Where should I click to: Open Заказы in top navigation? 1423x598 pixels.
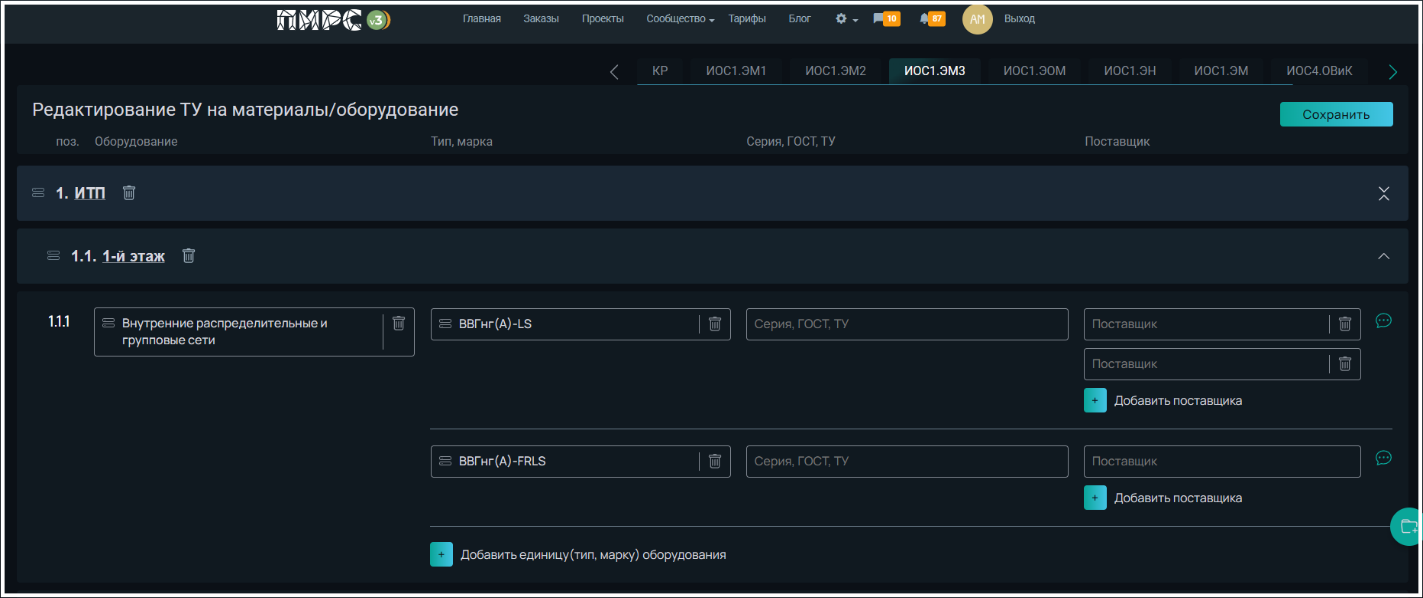point(541,19)
